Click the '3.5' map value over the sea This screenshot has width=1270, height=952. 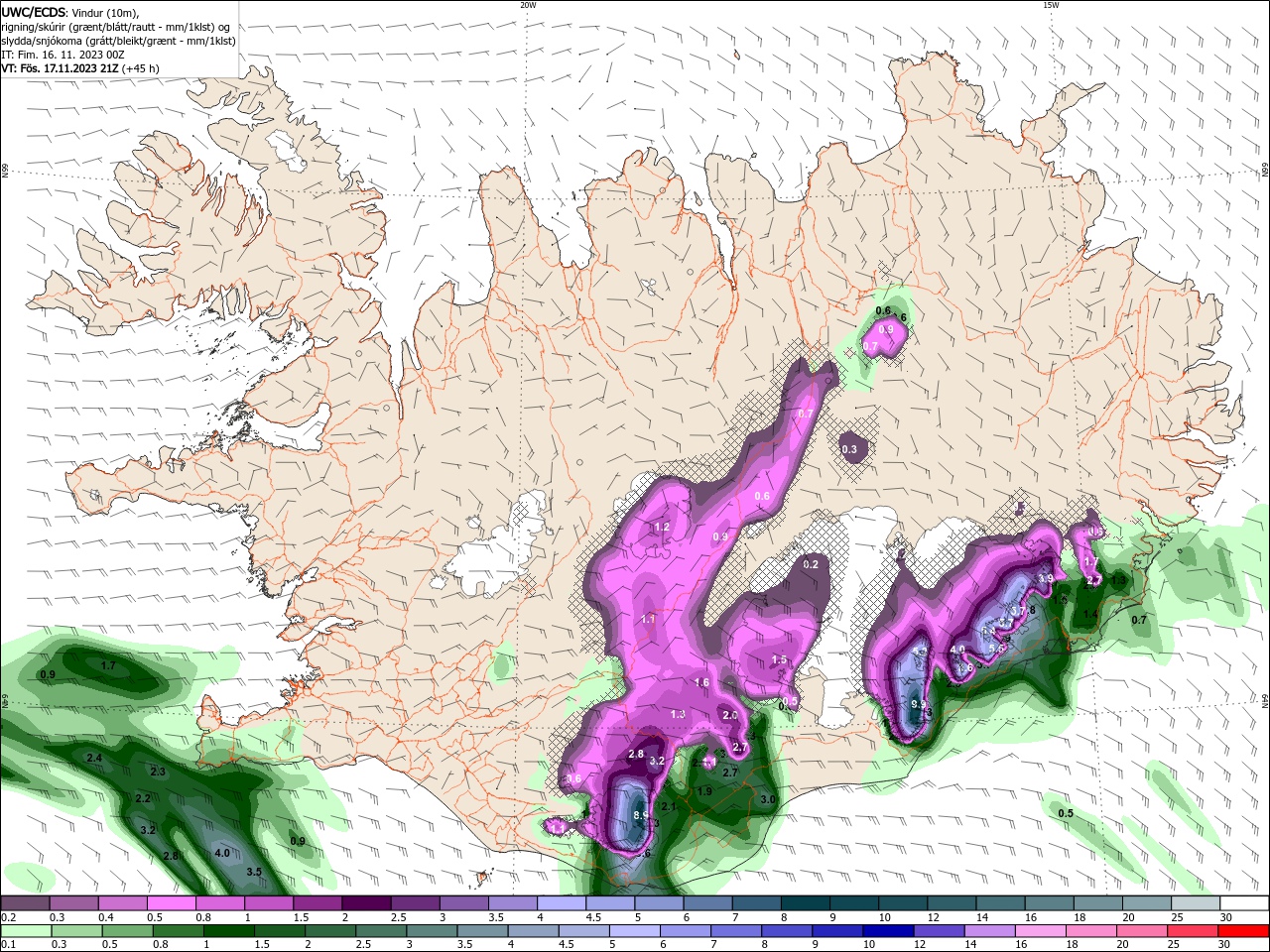(x=254, y=872)
